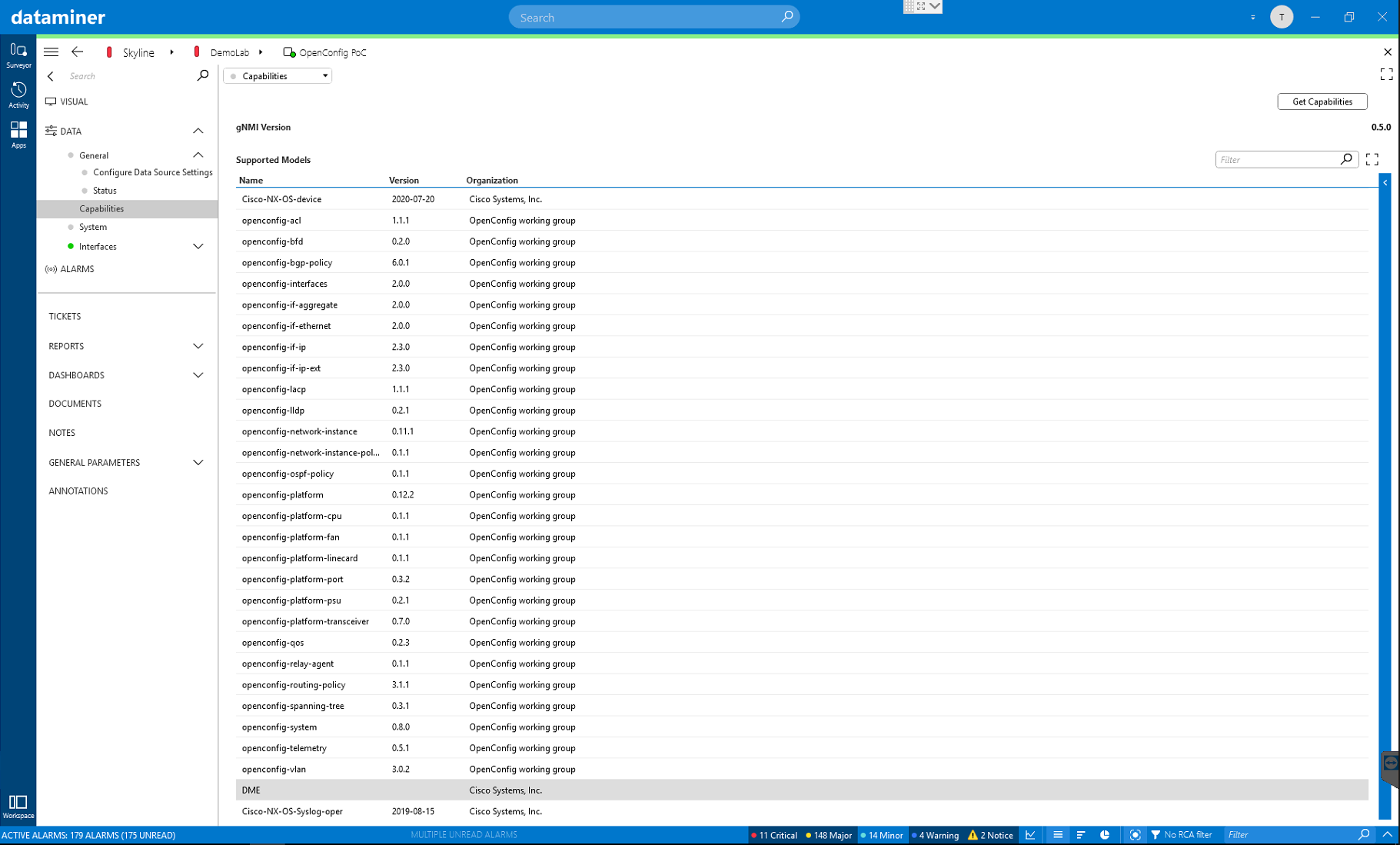Select the openconfig-bgp-policy row

pyautogui.click(x=802, y=263)
